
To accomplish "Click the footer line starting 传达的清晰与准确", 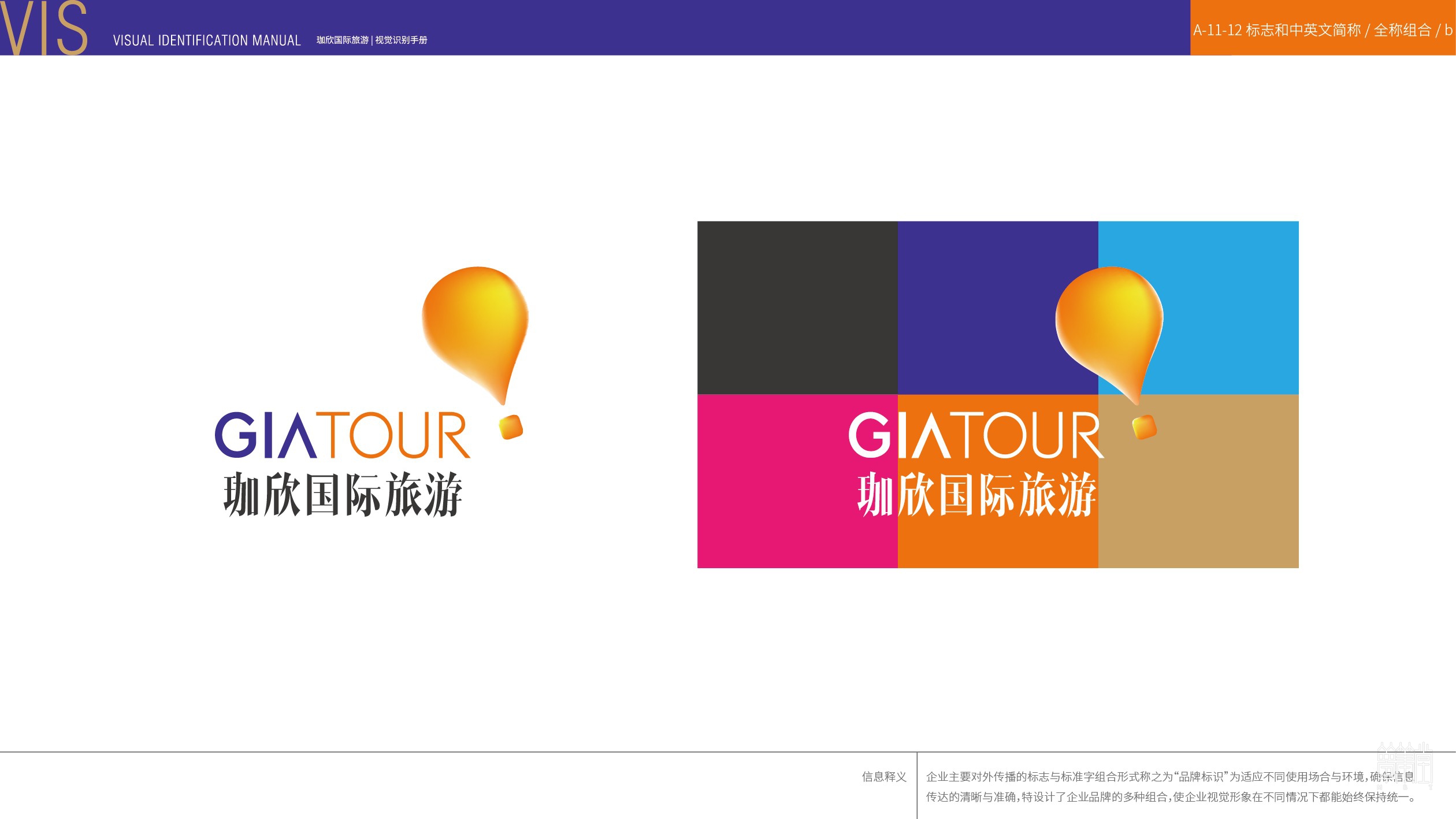I will [x=1171, y=797].
